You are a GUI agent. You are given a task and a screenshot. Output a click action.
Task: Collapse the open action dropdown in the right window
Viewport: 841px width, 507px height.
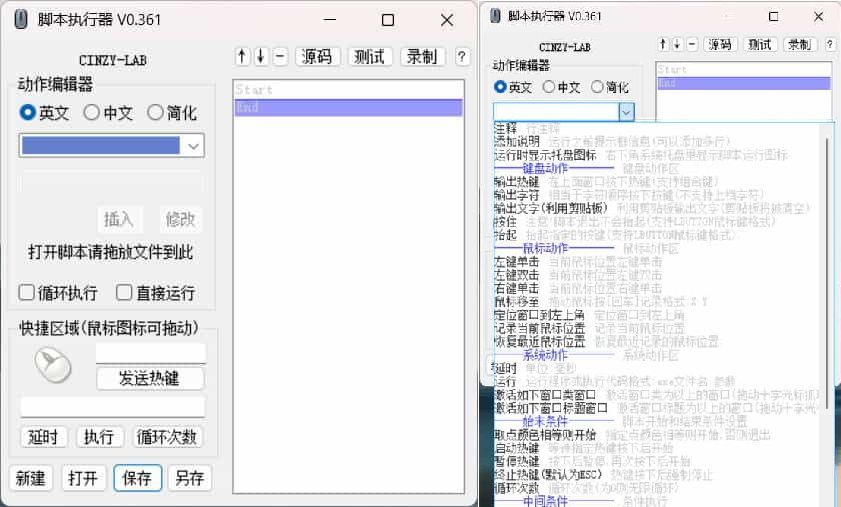626,112
